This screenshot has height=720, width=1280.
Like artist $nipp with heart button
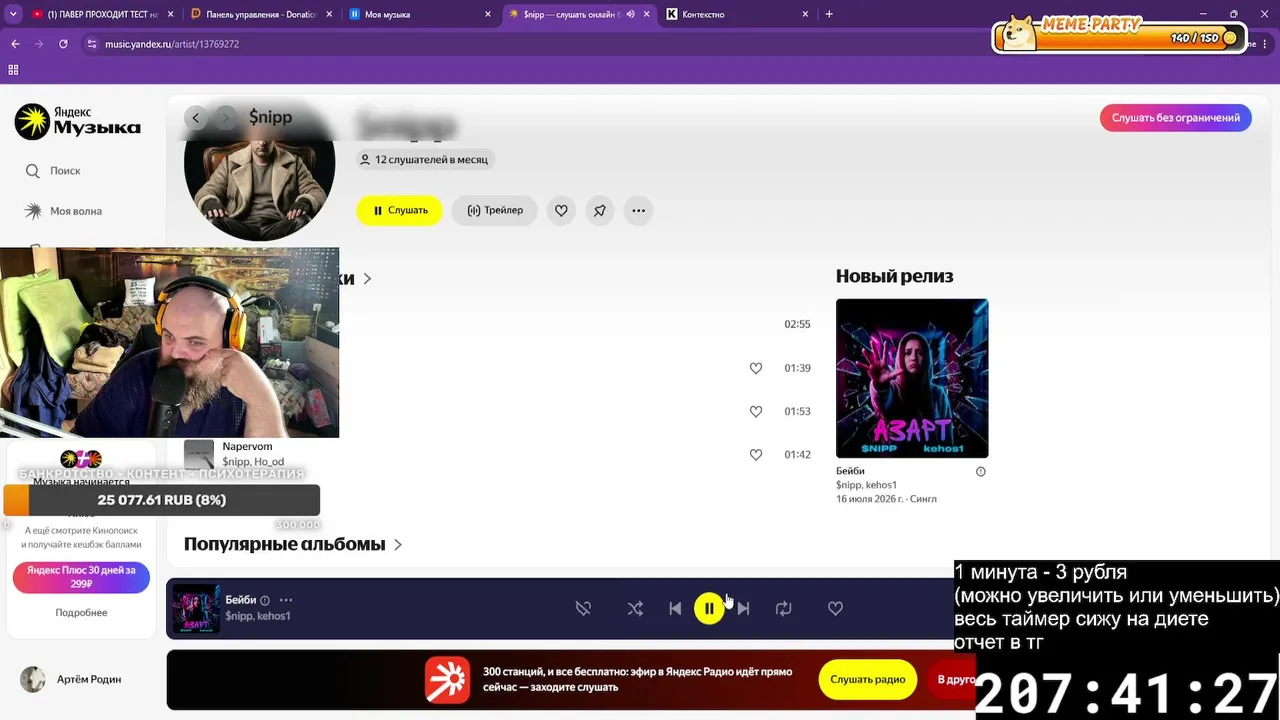click(x=561, y=210)
